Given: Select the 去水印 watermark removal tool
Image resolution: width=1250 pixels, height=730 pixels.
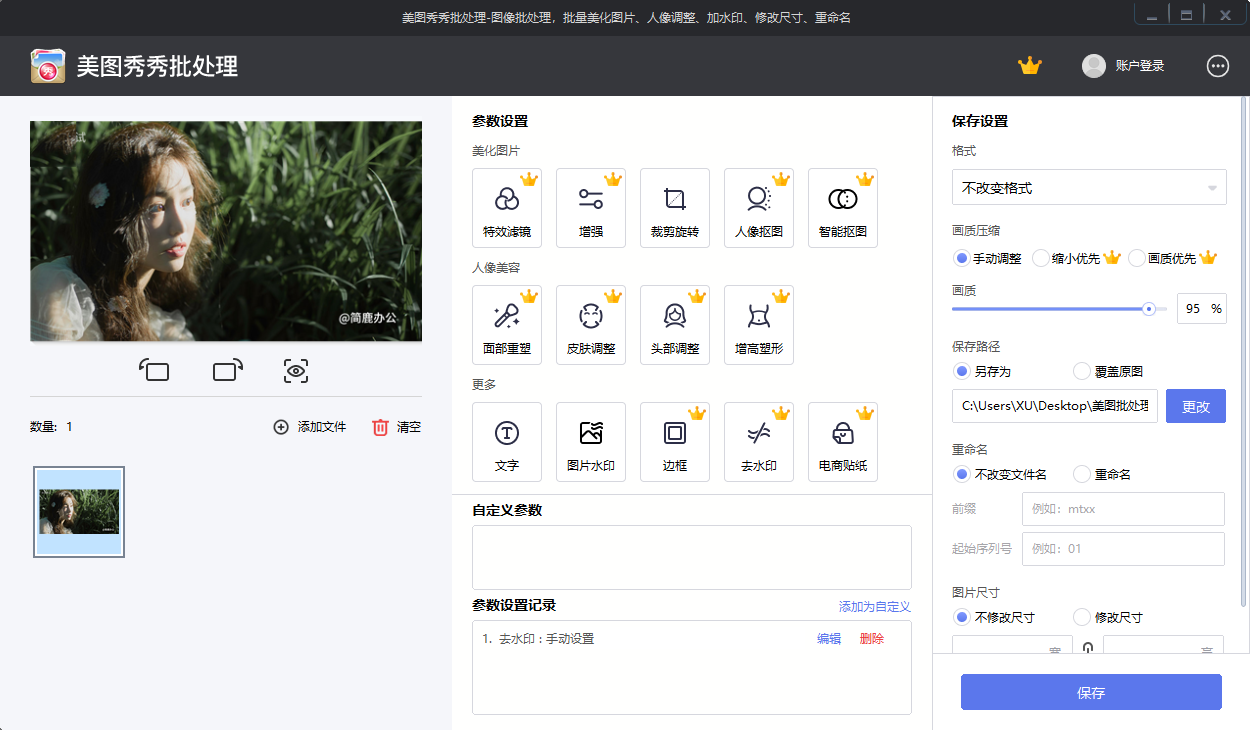Looking at the screenshot, I should [x=759, y=441].
